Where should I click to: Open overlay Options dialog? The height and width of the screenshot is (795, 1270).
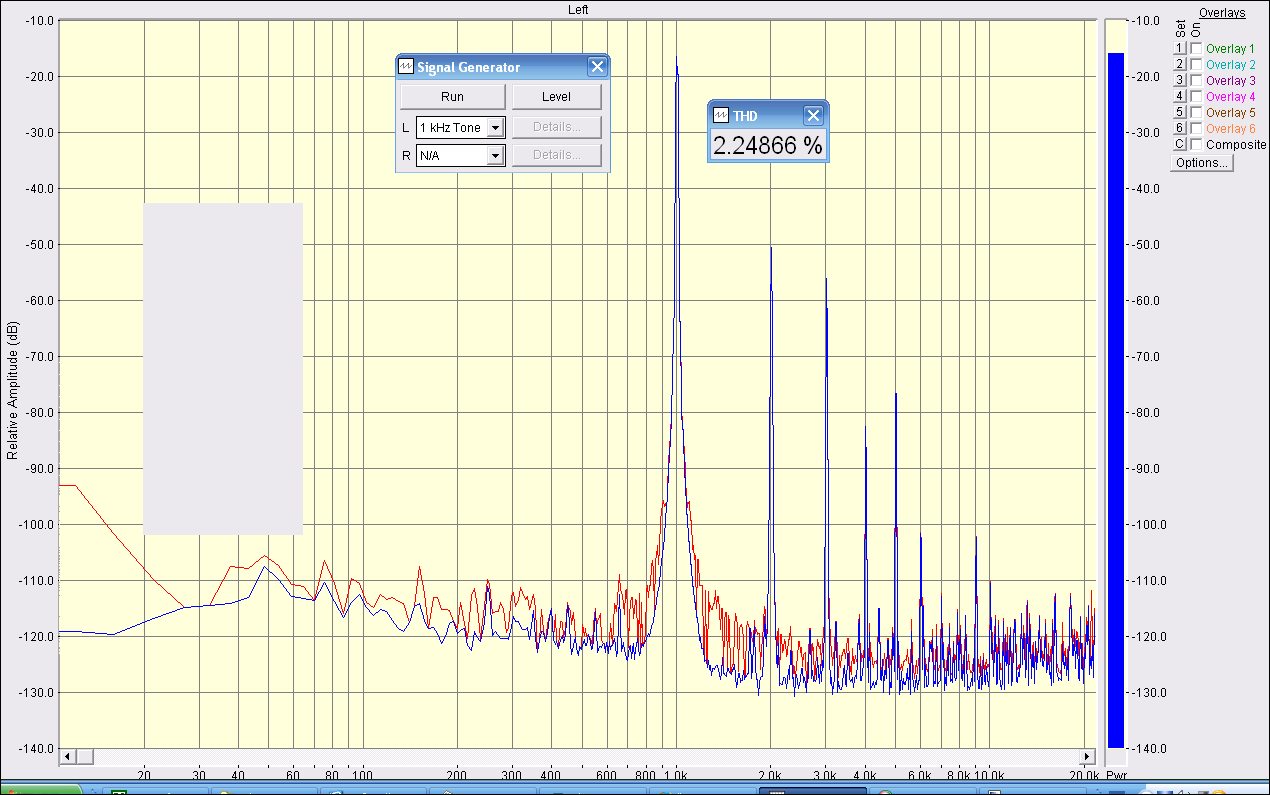pyautogui.click(x=1202, y=163)
